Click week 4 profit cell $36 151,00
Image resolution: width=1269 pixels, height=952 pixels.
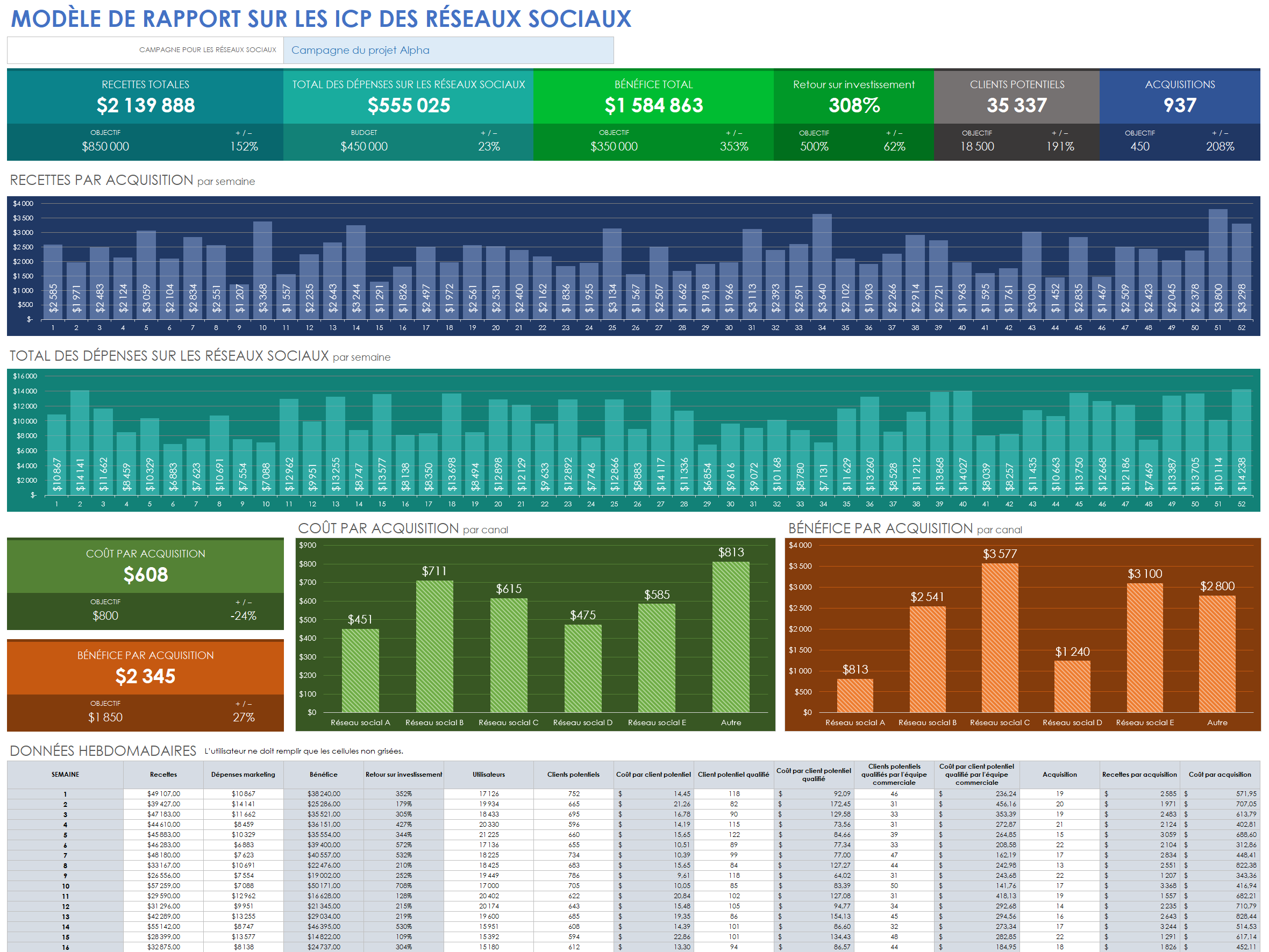tap(324, 825)
